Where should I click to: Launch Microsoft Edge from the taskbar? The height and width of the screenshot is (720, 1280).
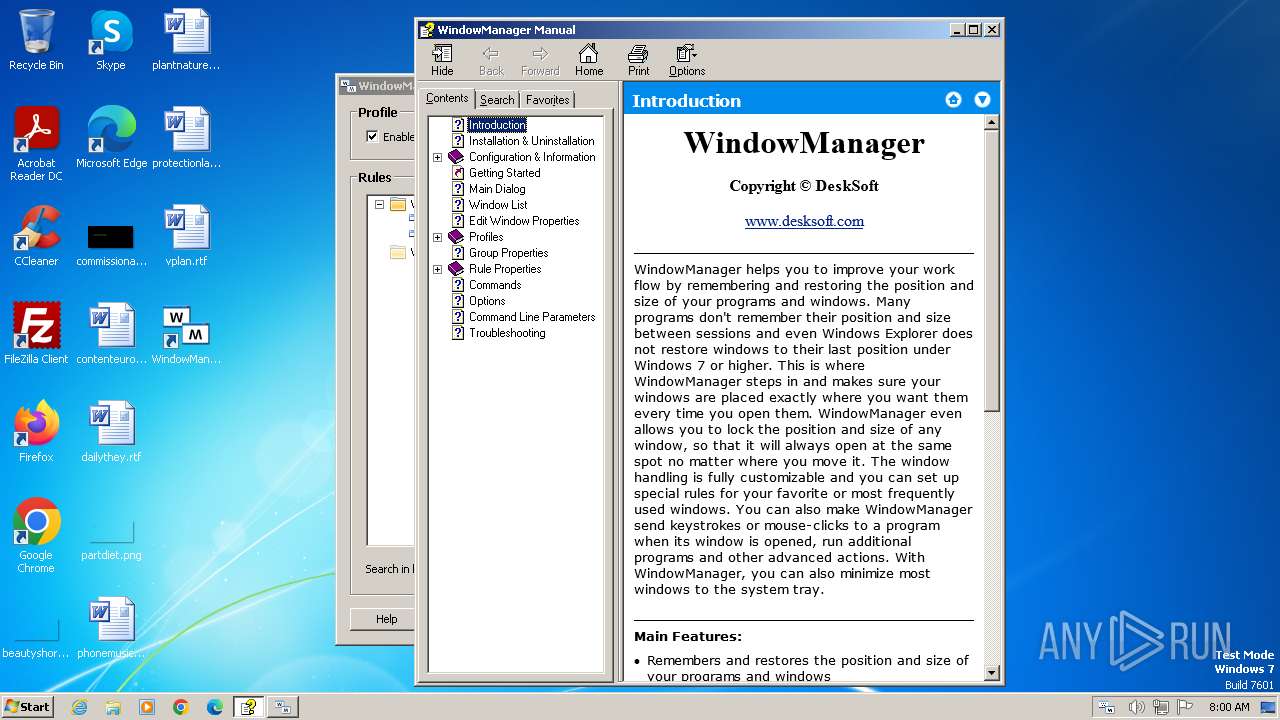pos(215,707)
